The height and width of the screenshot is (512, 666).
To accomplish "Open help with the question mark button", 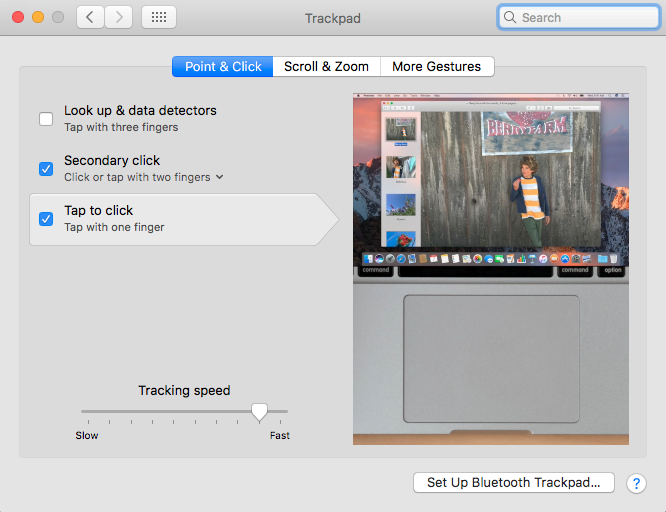I will click(x=636, y=483).
